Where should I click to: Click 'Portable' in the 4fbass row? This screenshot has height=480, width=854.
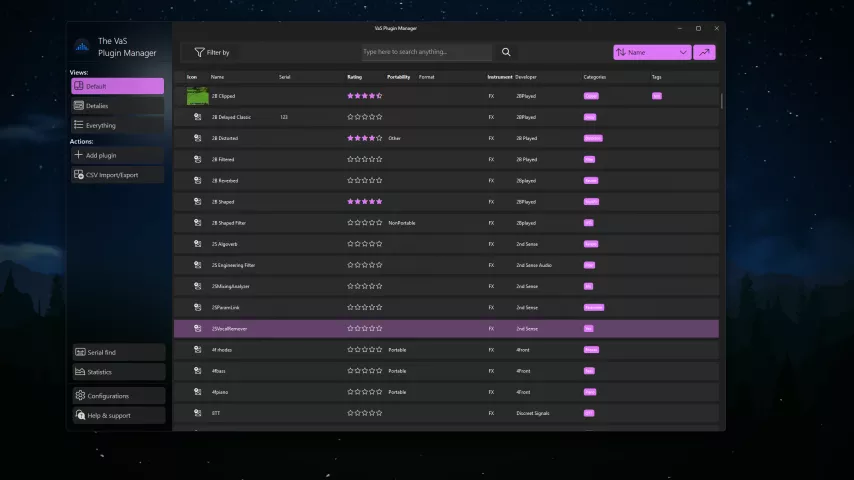[x=397, y=371]
